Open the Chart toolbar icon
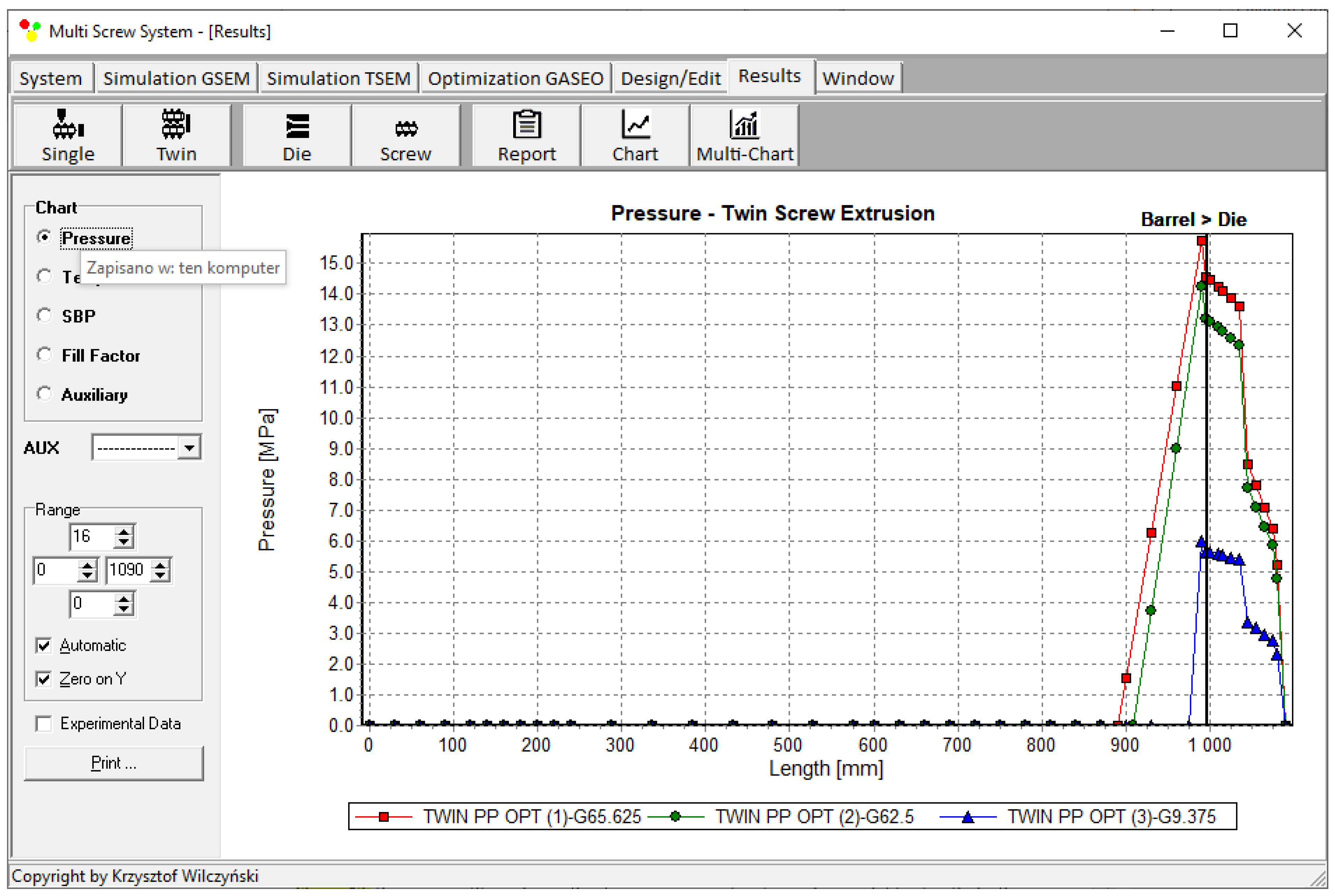1335x896 pixels. pos(635,136)
